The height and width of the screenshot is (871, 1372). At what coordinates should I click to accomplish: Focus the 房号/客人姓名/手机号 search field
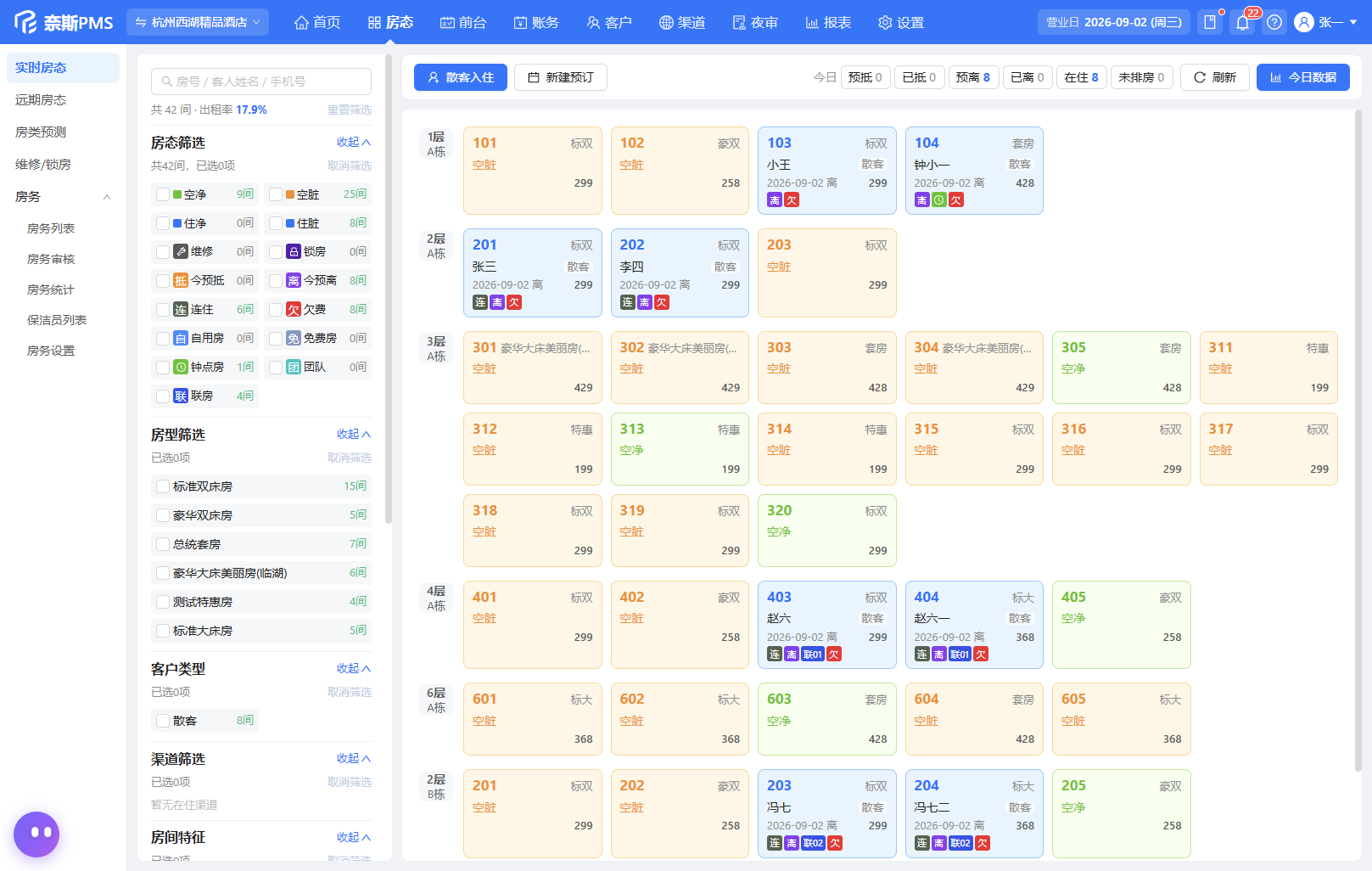tap(261, 81)
